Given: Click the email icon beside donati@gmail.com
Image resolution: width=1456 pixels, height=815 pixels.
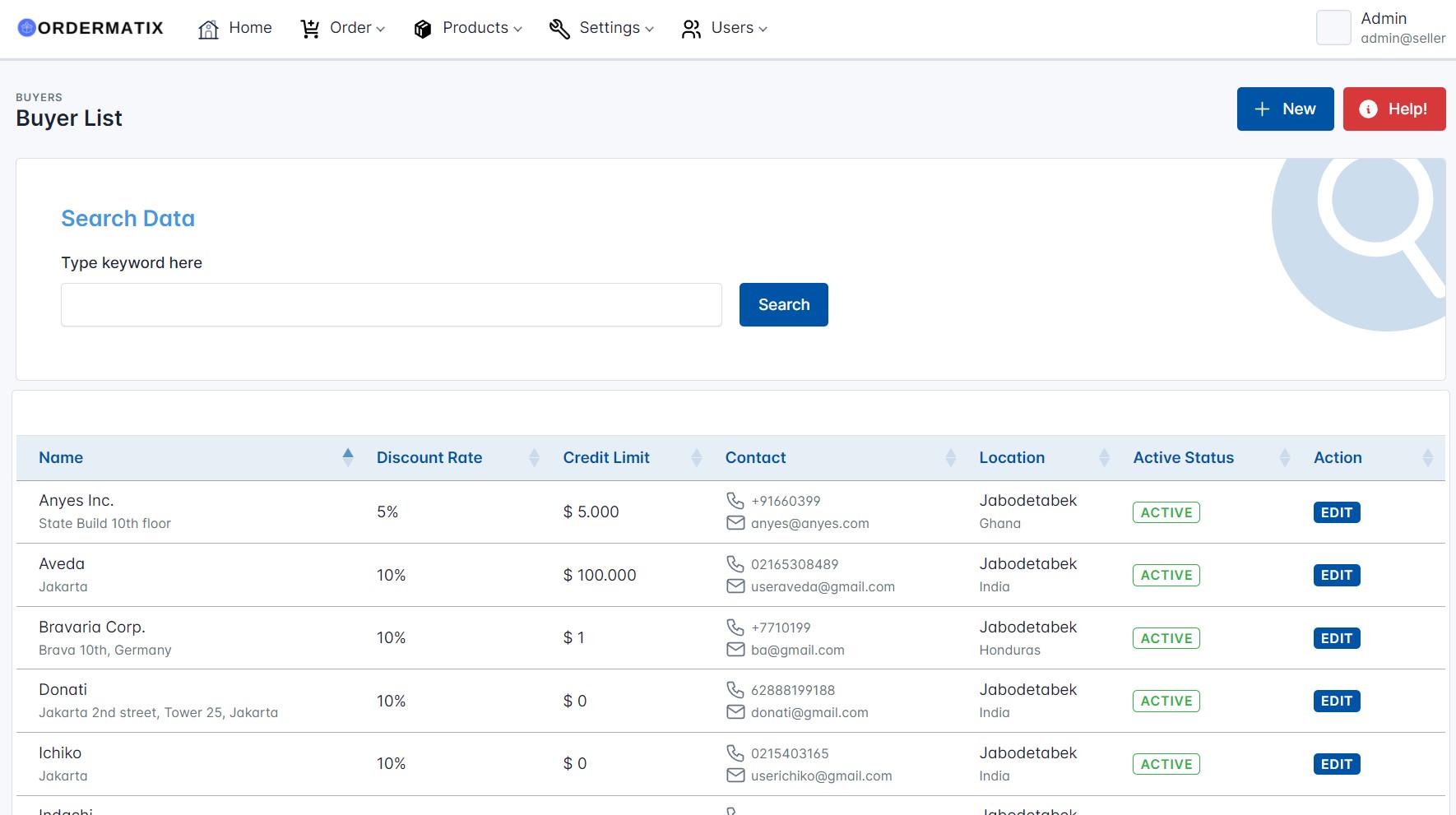Looking at the screenshot, I should click(x=734, y=713).
